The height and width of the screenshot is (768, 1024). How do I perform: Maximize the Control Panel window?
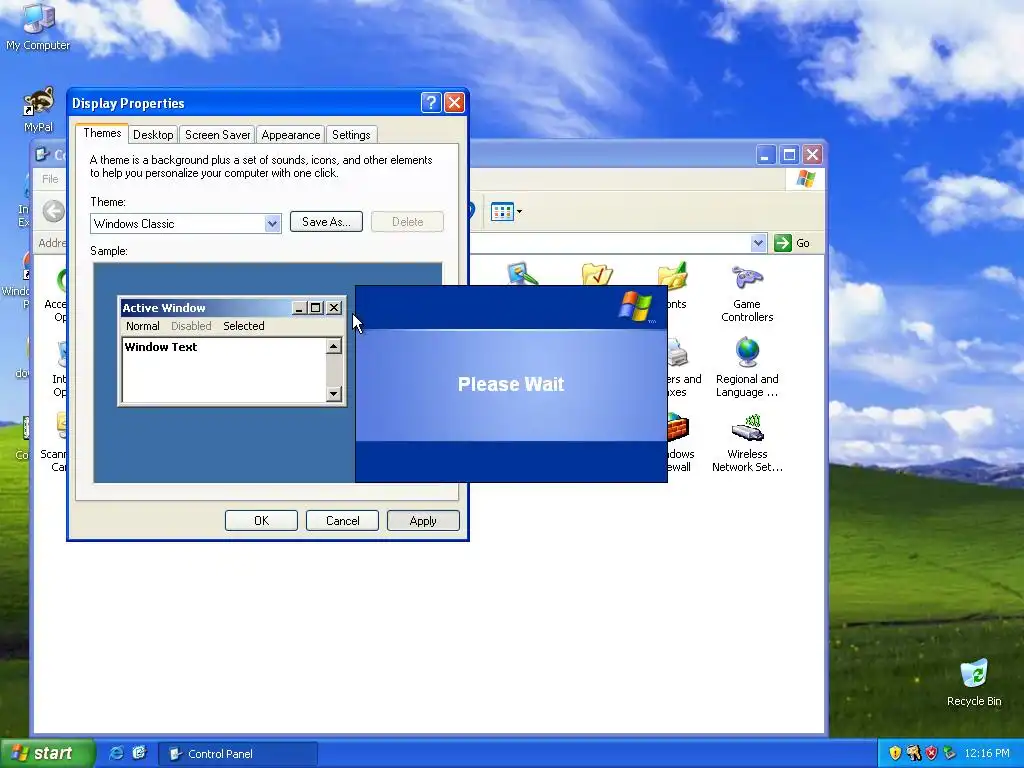pyautogui.click(x=789, y=155)
